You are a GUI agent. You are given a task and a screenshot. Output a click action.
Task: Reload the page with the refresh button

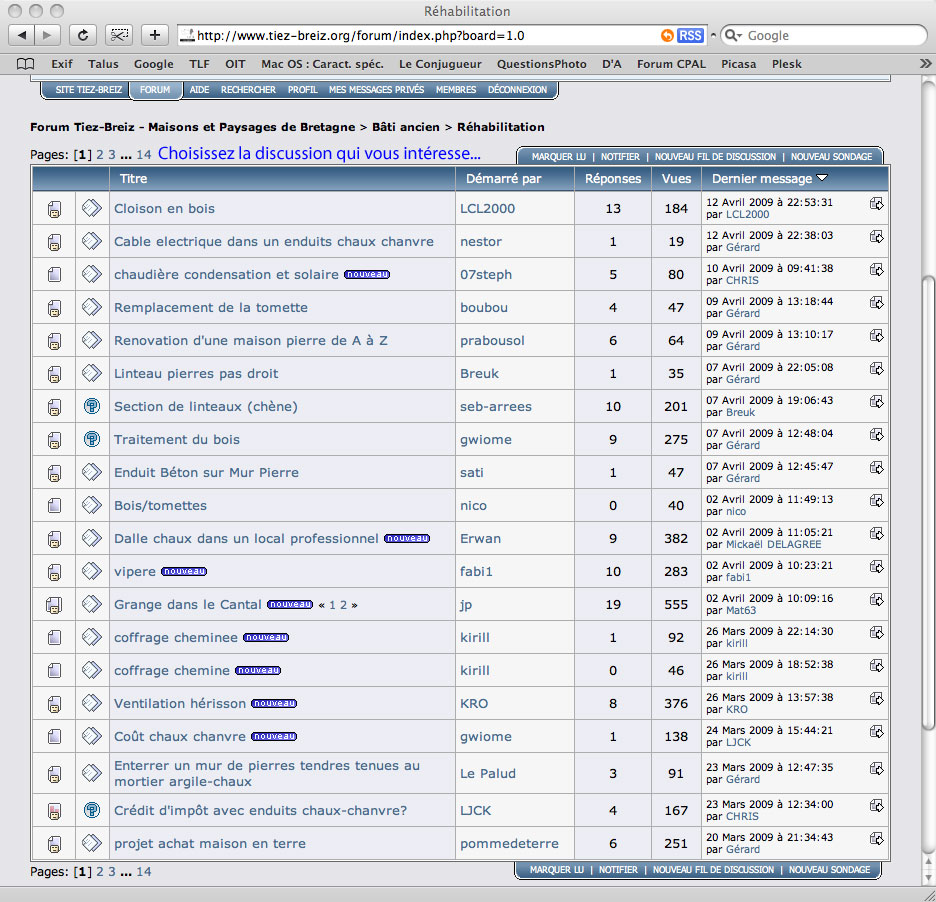click(82, 35)
